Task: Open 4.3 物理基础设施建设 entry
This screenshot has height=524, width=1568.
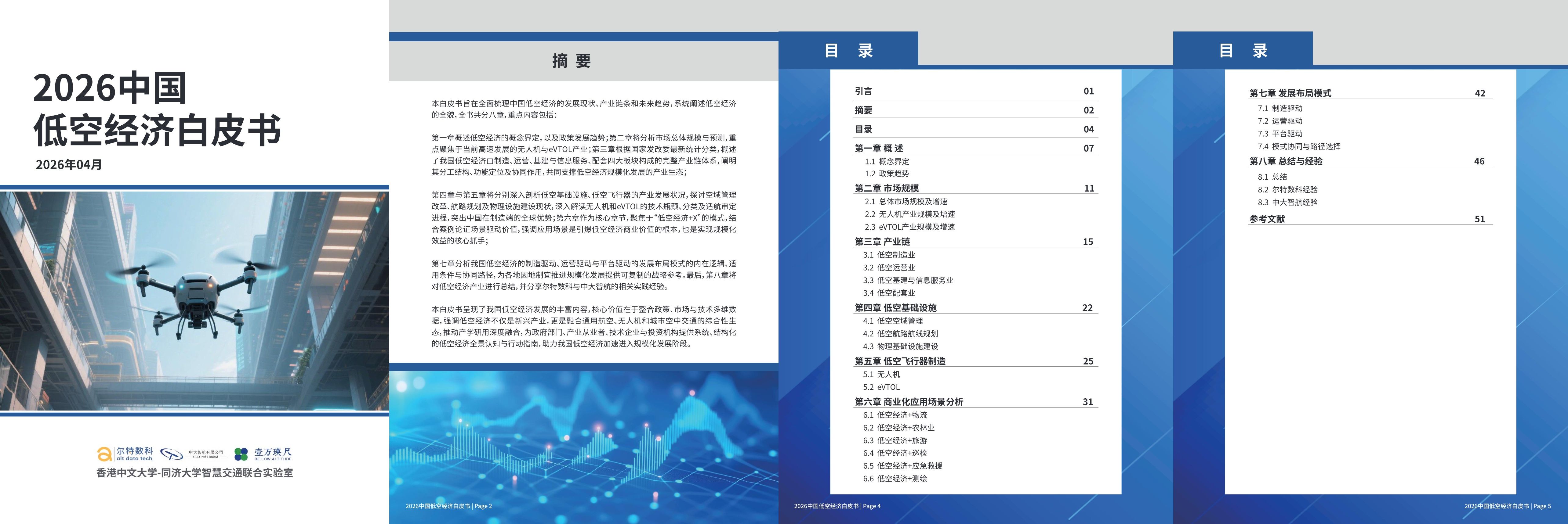Action: 900,346
